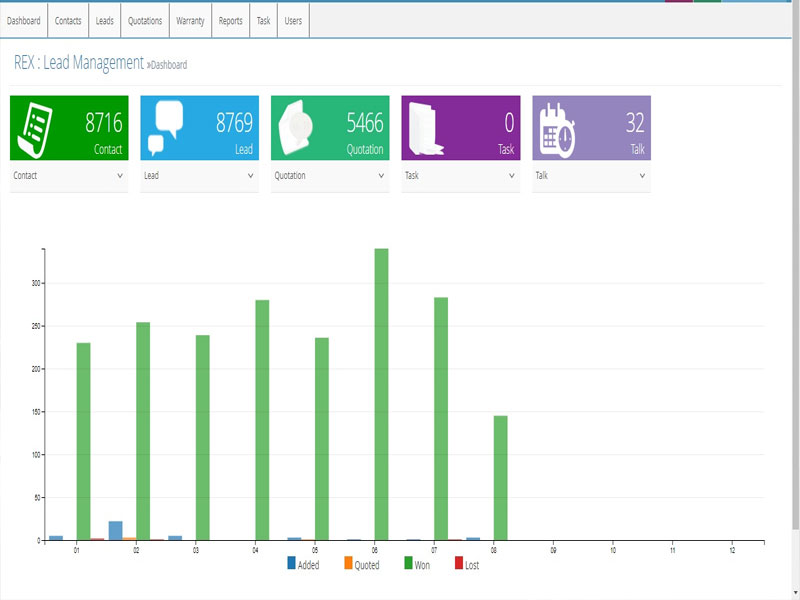Toggle the Quoted series in the chart legend
800x600 pixels.
tap(365, 565)
